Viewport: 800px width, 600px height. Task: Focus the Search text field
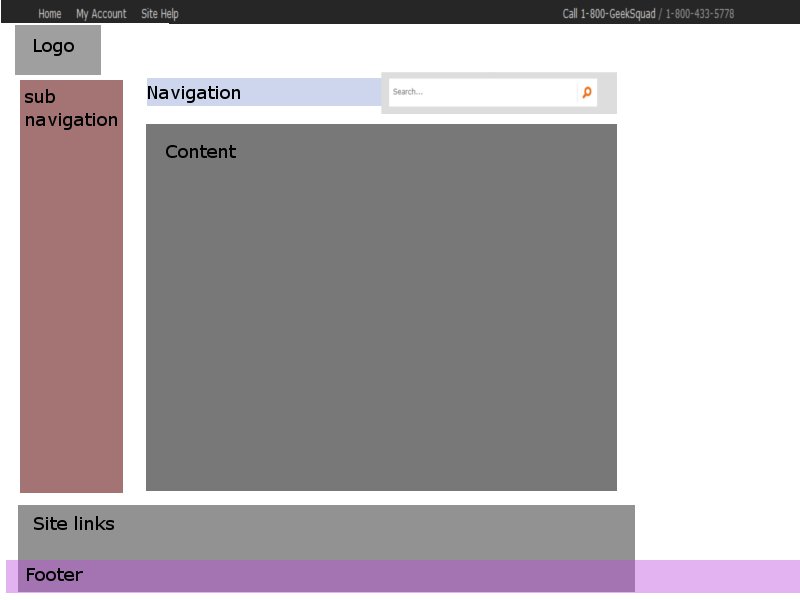(x=480, y=92)
